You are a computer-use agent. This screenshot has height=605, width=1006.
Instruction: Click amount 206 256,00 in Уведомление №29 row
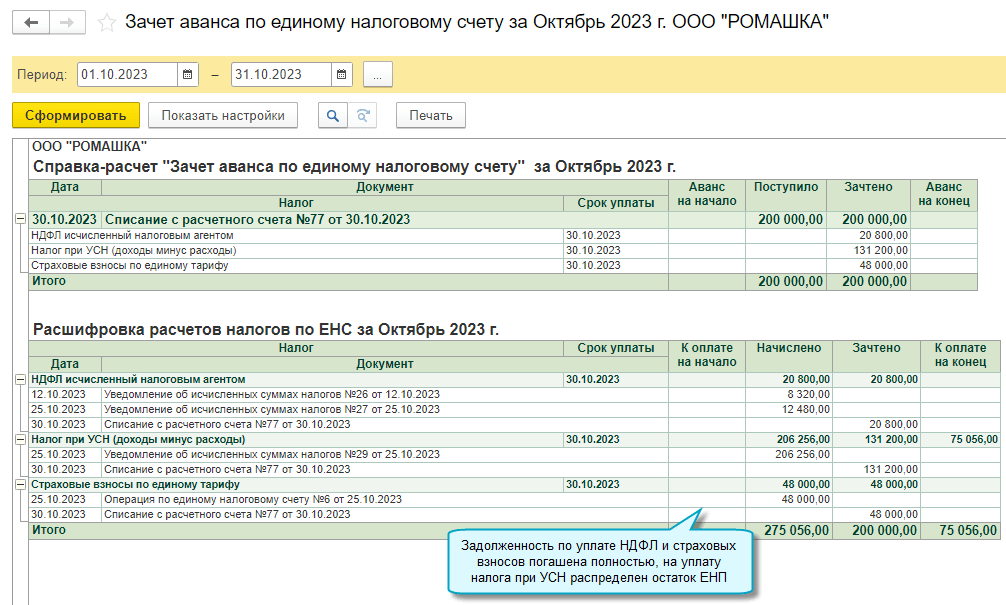[802, 454]
